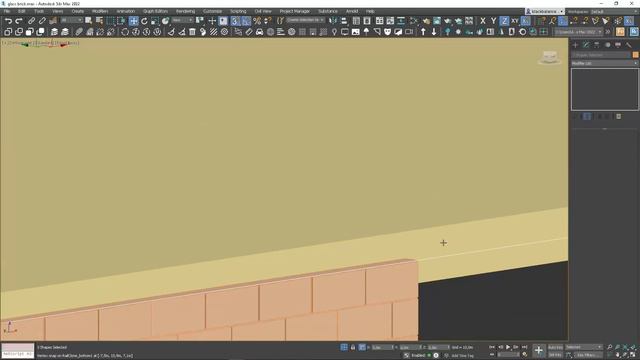The width and height of the screenshot is (640, 360).
Task: Toggle the 3D Snaps button
Action: [236, 21]
